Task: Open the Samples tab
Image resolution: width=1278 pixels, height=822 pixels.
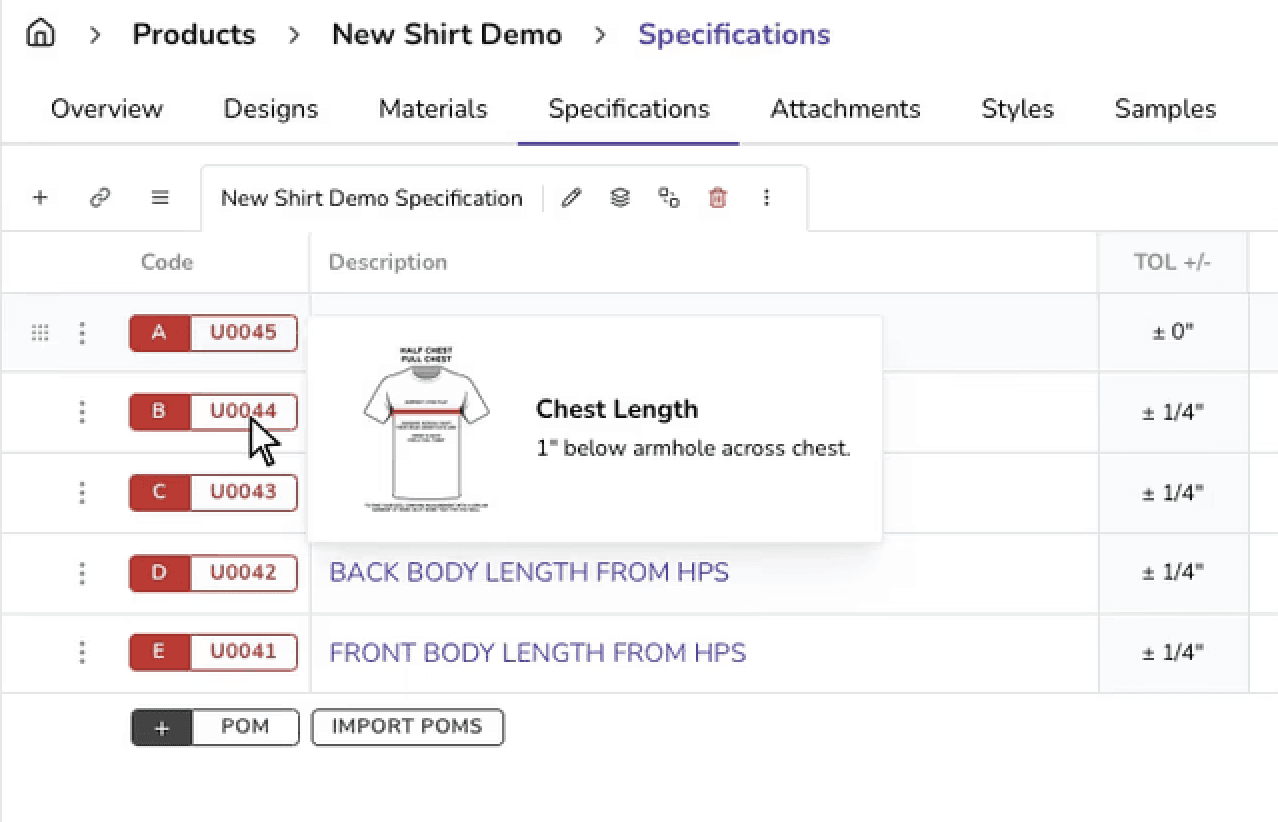Action: pyautogui.click(x=1165, y=109)
